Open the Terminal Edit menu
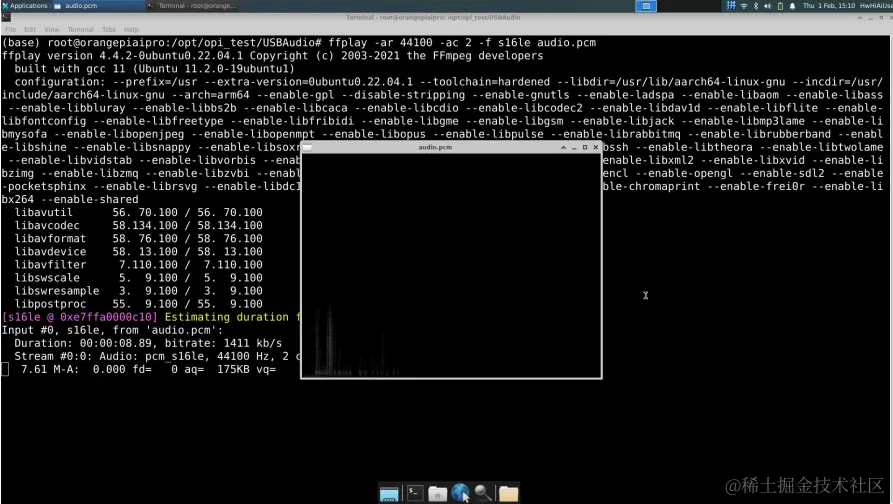Viewport: 893px width, 504px height. [30, 30]
